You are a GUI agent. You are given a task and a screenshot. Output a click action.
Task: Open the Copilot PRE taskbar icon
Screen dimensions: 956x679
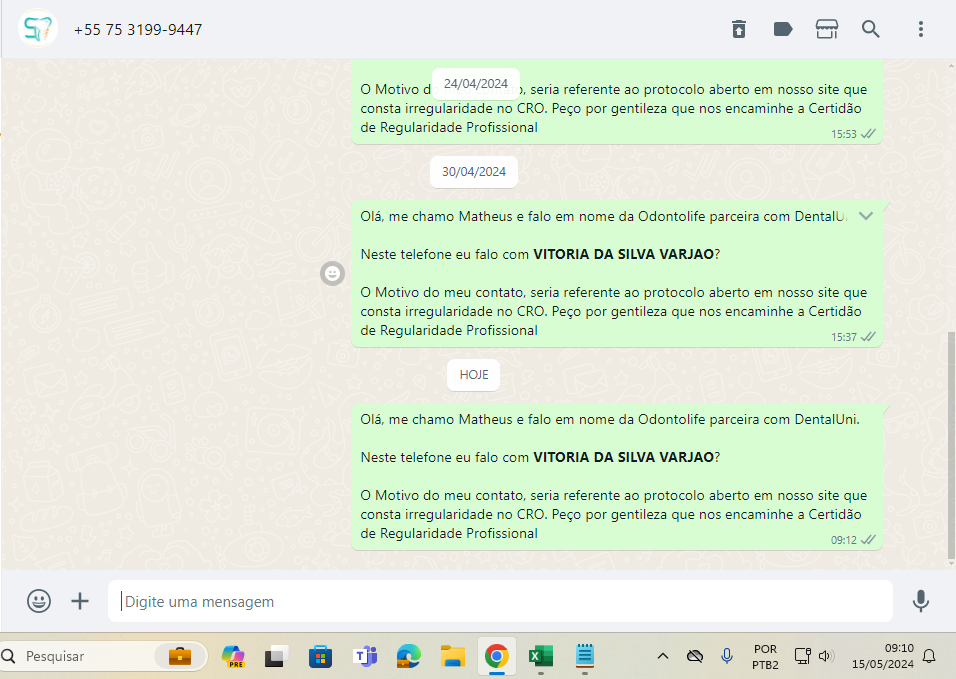[x=234, y=656]
